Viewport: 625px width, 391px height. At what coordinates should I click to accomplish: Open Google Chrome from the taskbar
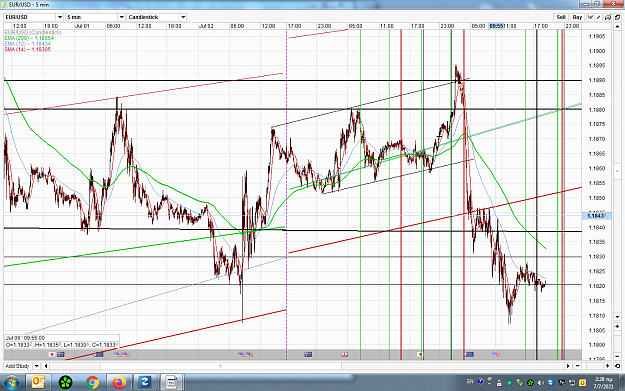coord(92,383)
